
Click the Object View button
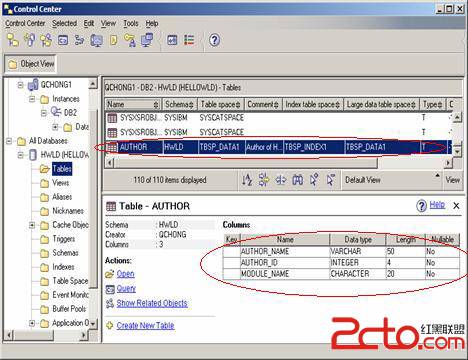click(x=31, y=64)
